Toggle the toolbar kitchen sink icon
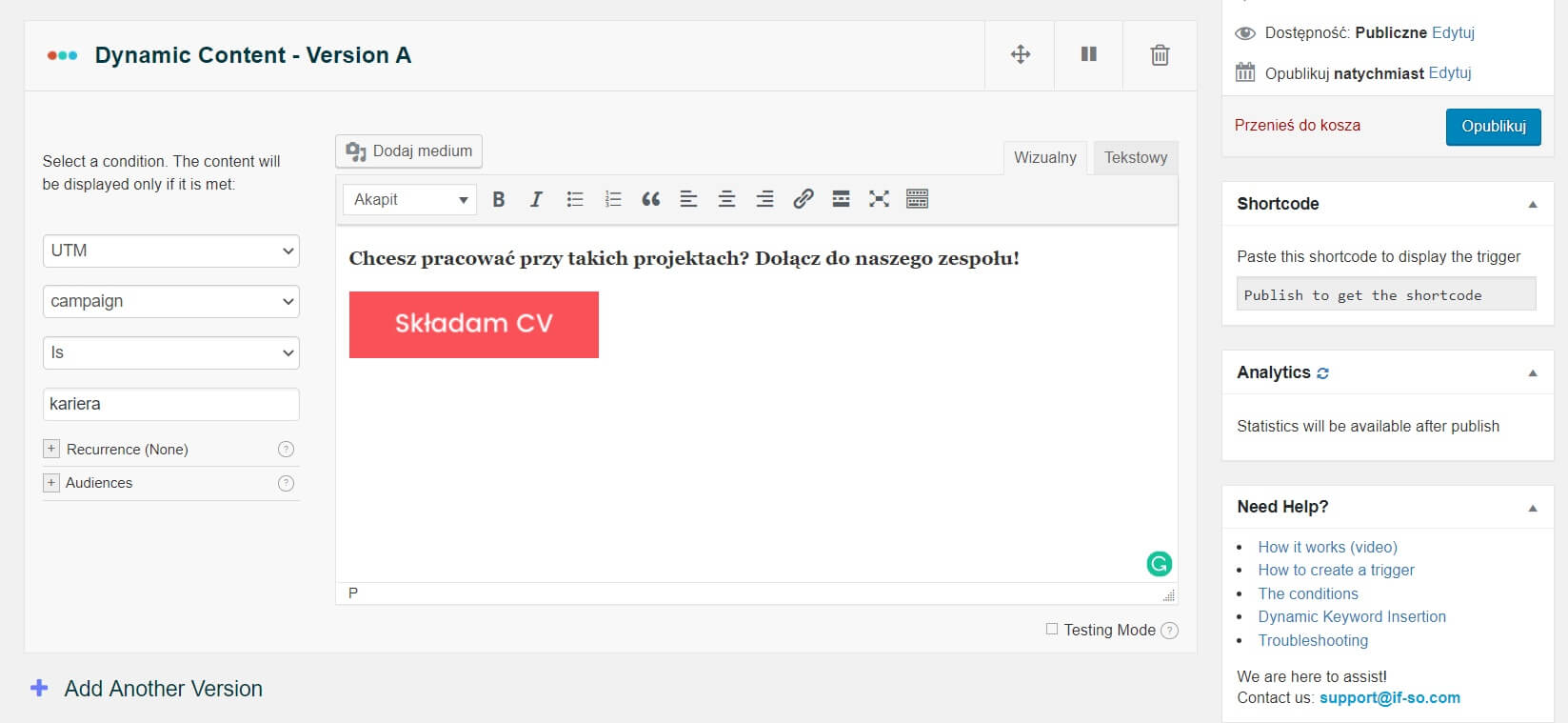The image size is (1568, 723). coord(917,199)
